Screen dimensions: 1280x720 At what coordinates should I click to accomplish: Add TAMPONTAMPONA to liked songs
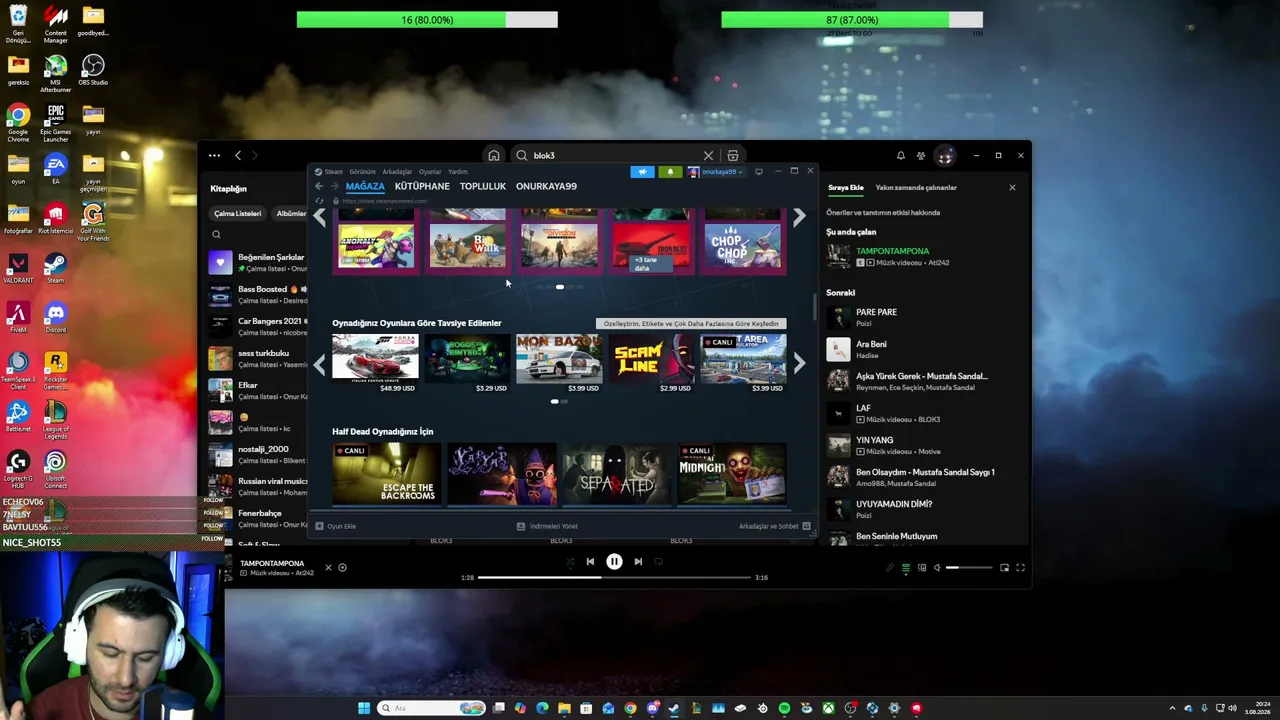(342, 568)
